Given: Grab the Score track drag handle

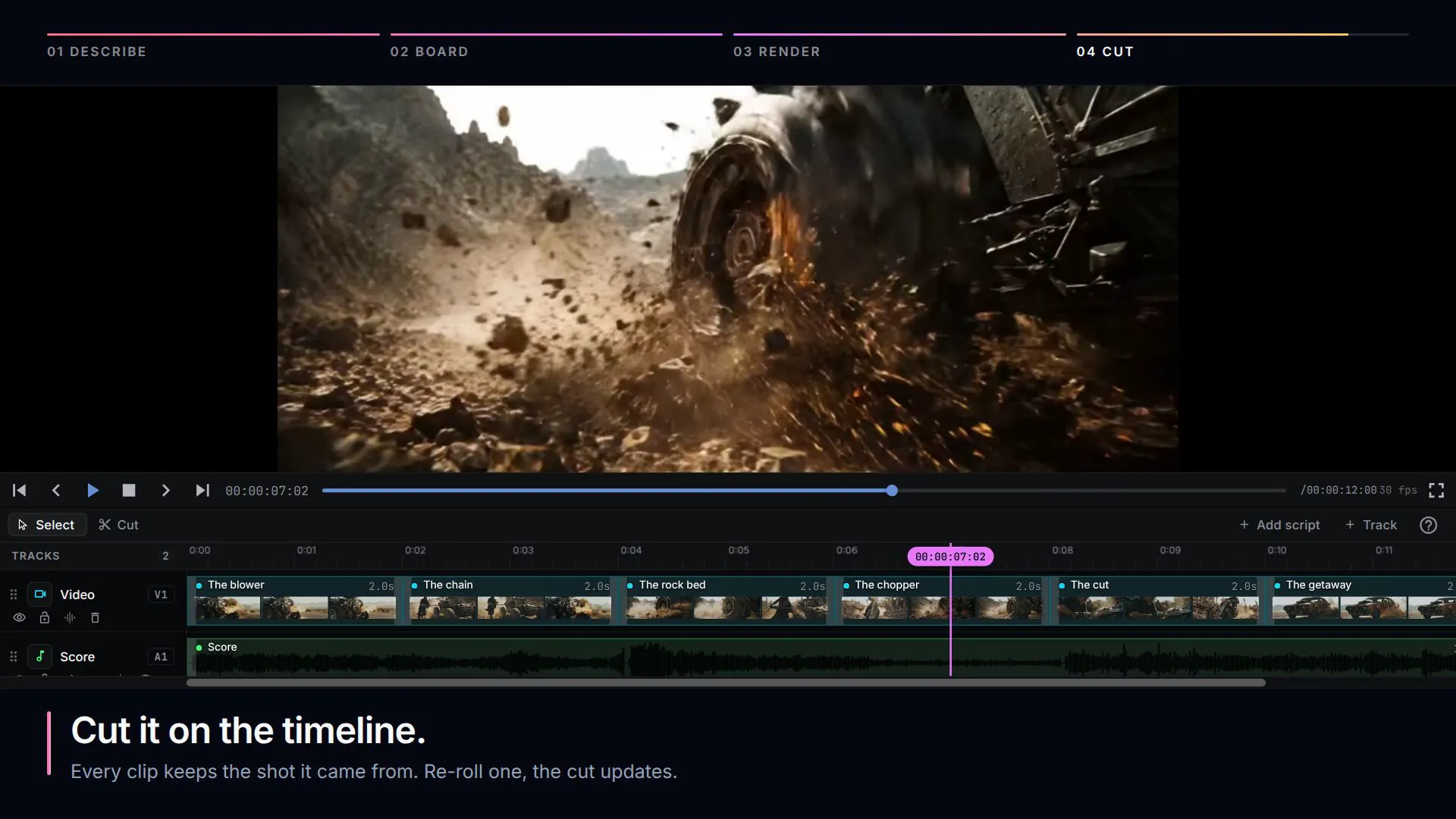Looking at the screenshot, I should click(13, 657).
